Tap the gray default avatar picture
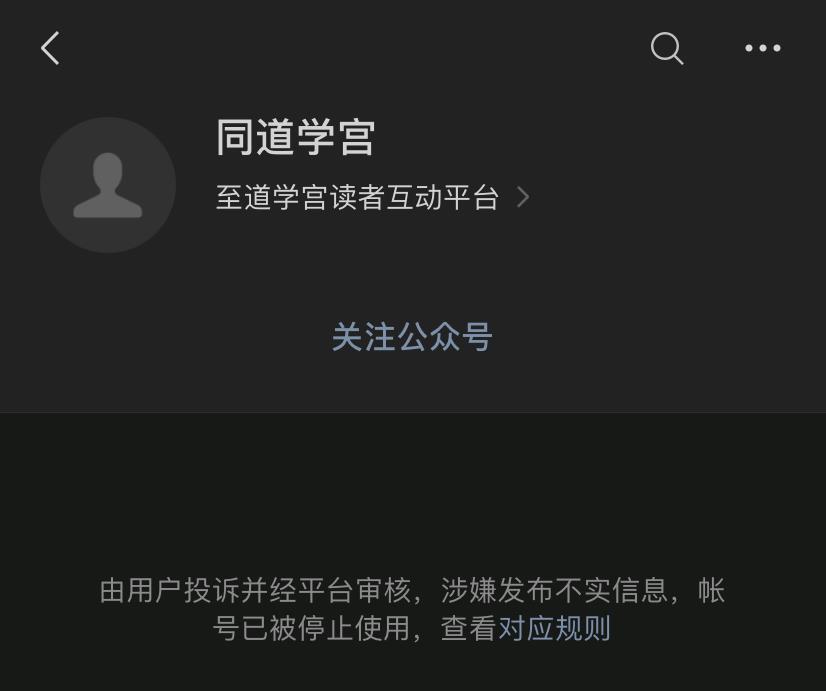The height and width of the screenshot is (691, 826). coord(108,185)
